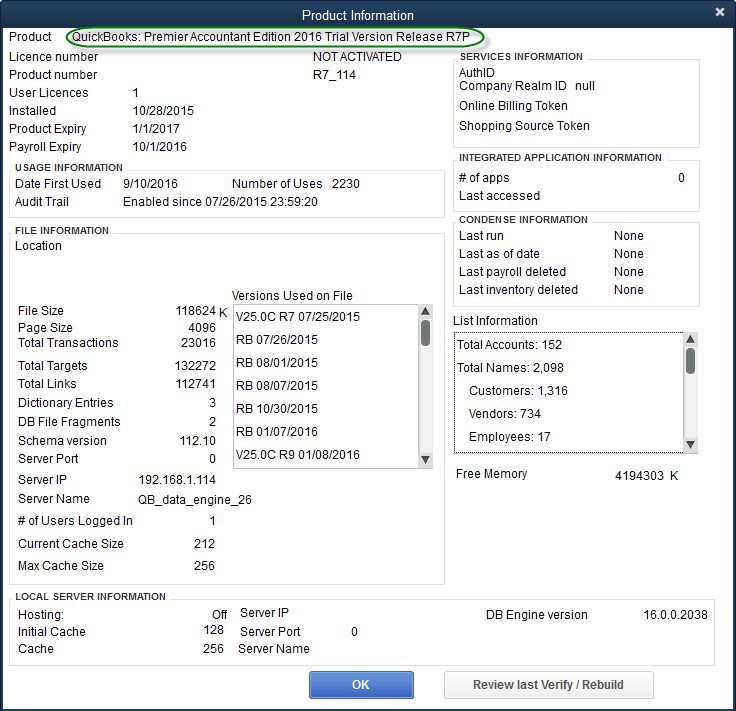
Task: Select version entry RB 10/30/2015
Action: coord(276,409)
